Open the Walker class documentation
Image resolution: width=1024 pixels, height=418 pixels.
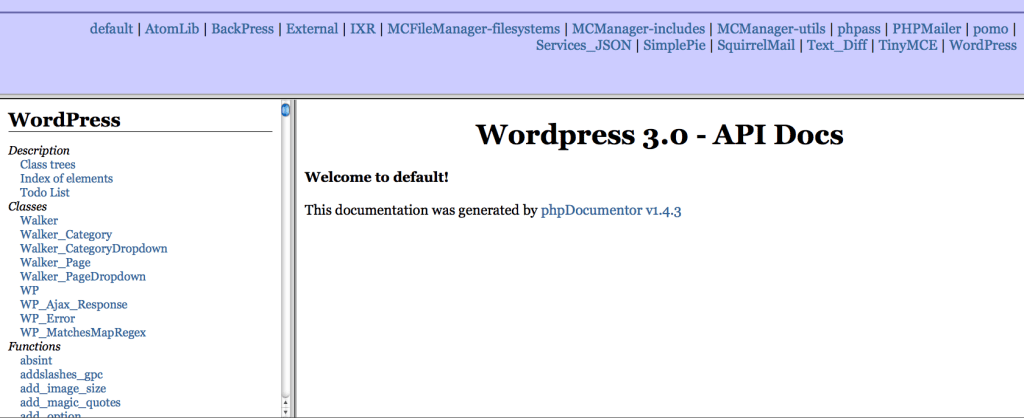pyautogui.click(x=39, y=221)
